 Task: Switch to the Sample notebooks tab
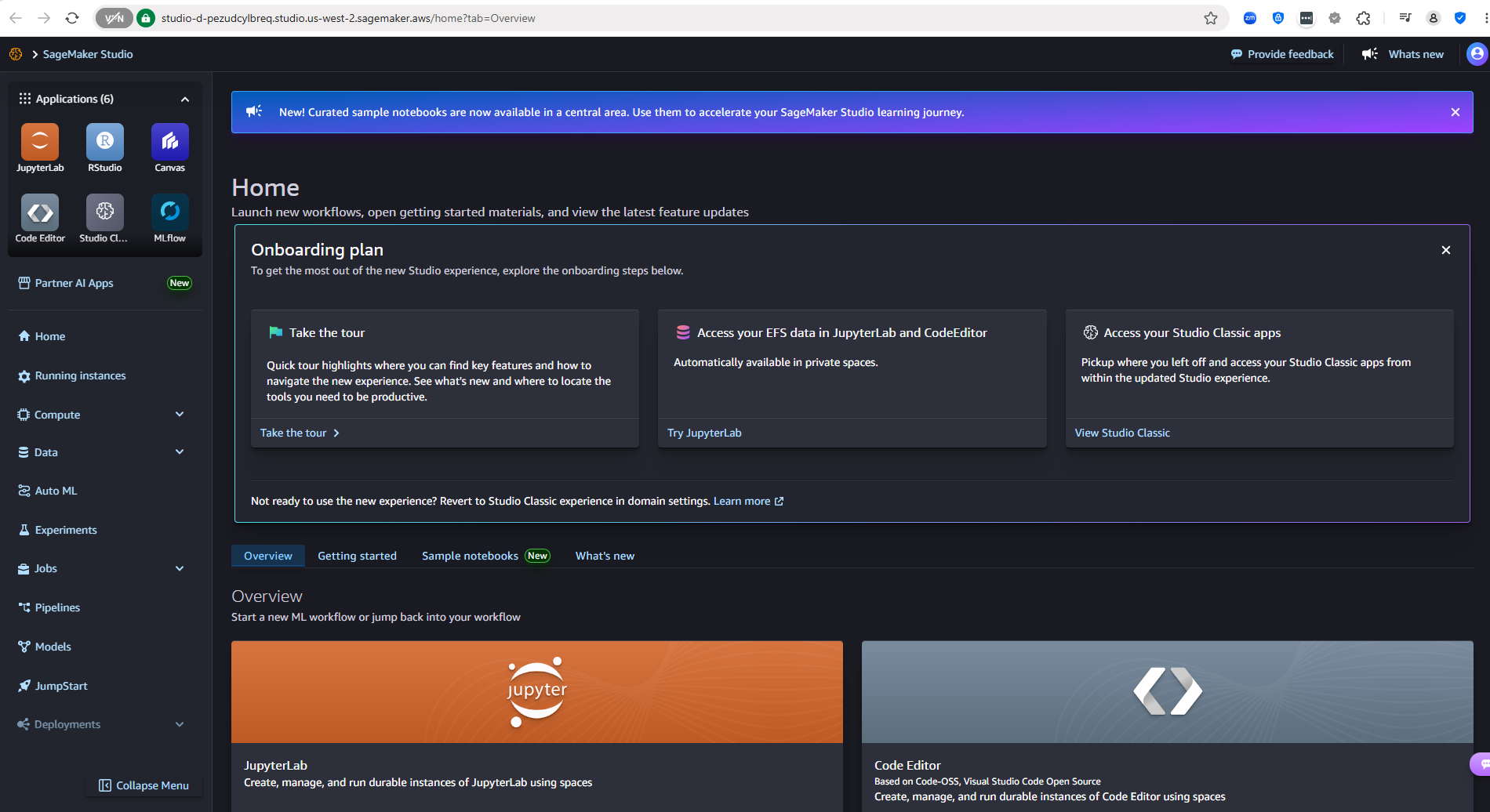point(470,556)
